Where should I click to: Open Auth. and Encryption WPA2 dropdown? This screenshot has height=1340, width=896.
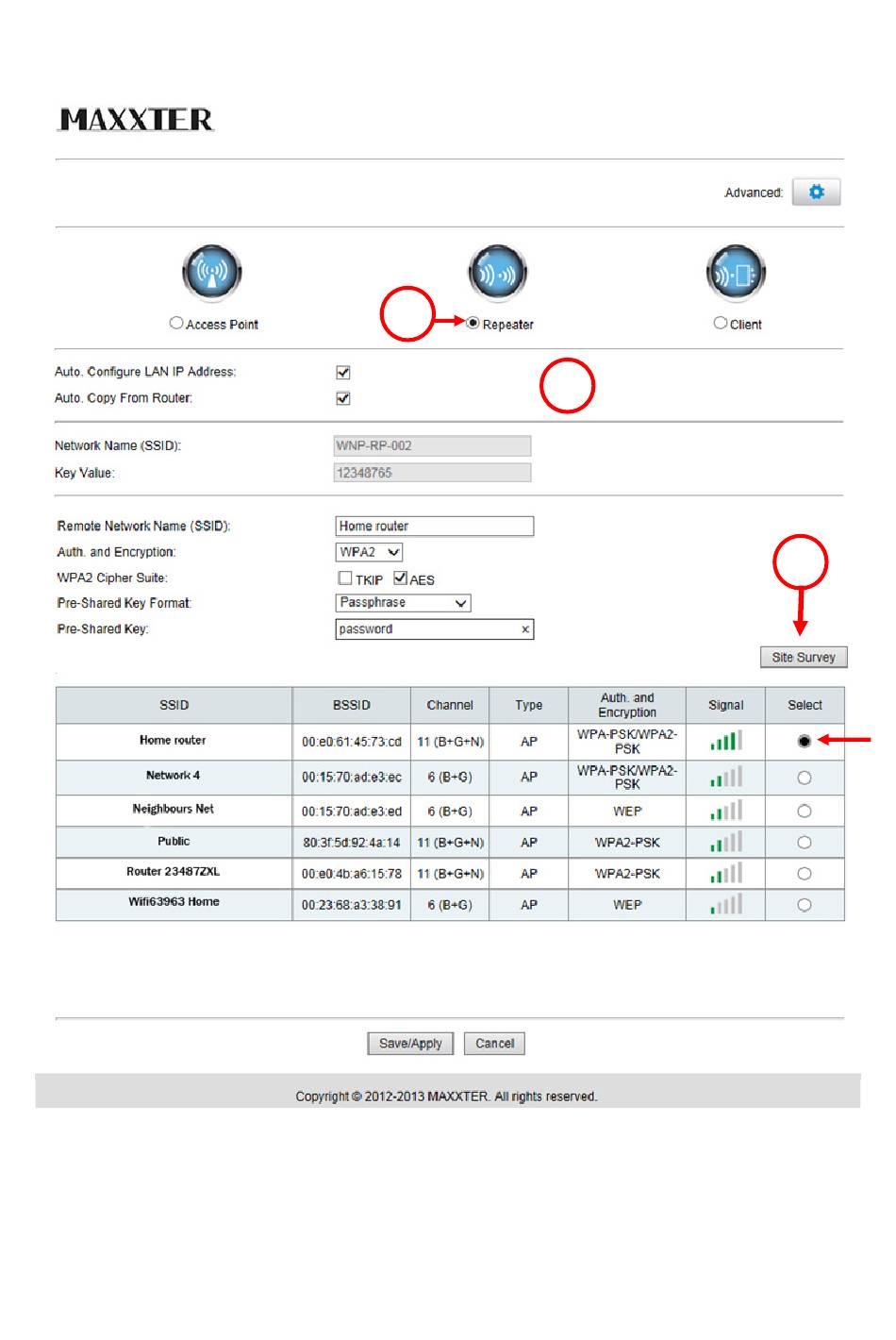pos(370,552)
